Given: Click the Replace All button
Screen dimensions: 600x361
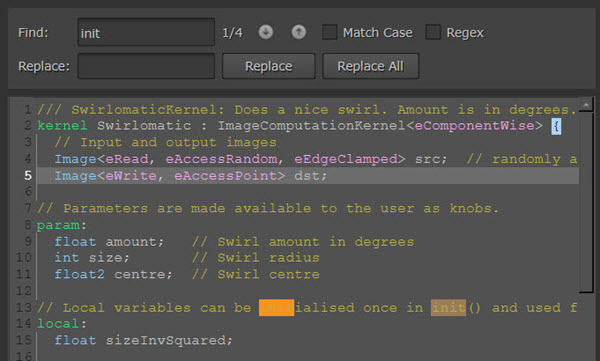Looking at the screenshot, I should click(370, 66).
